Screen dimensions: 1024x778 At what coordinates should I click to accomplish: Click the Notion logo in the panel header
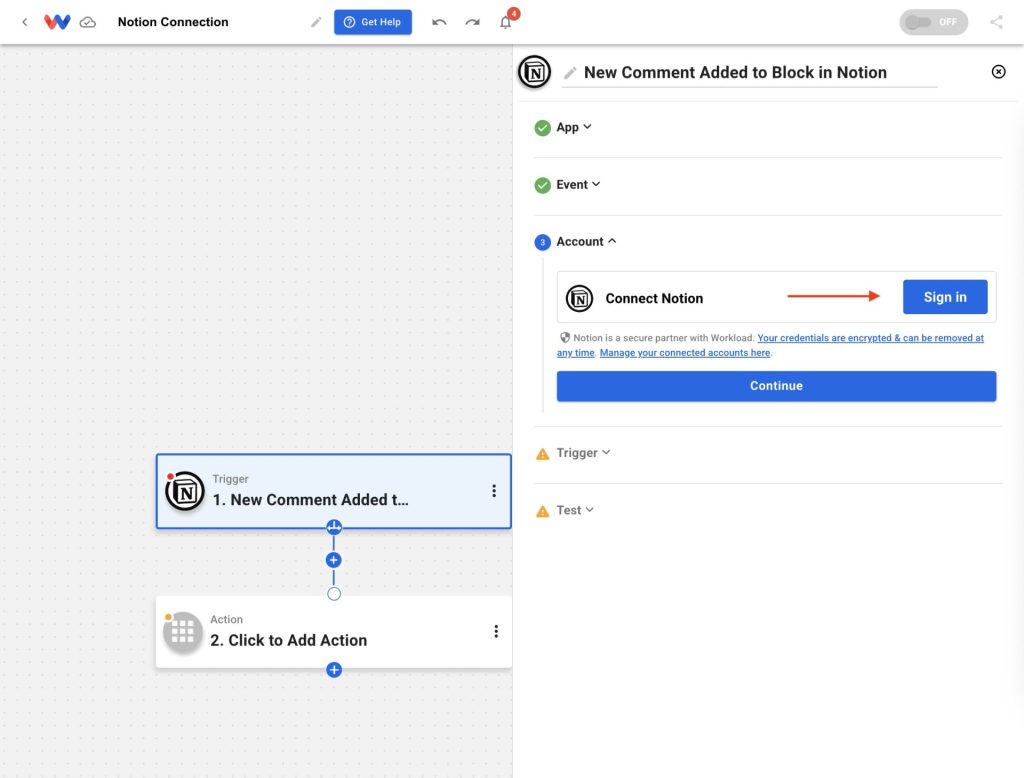(x=535, y=72)
